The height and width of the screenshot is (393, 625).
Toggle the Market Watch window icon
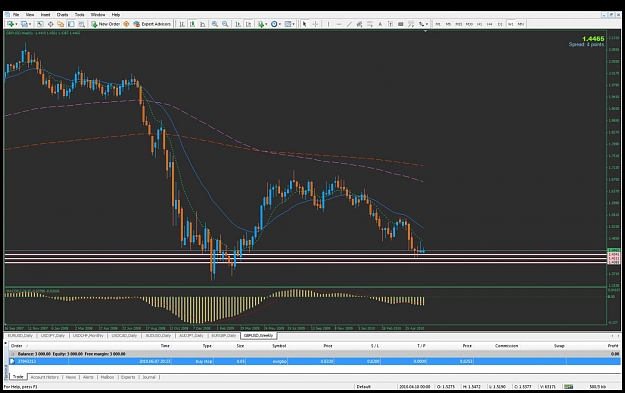[40, 24]
